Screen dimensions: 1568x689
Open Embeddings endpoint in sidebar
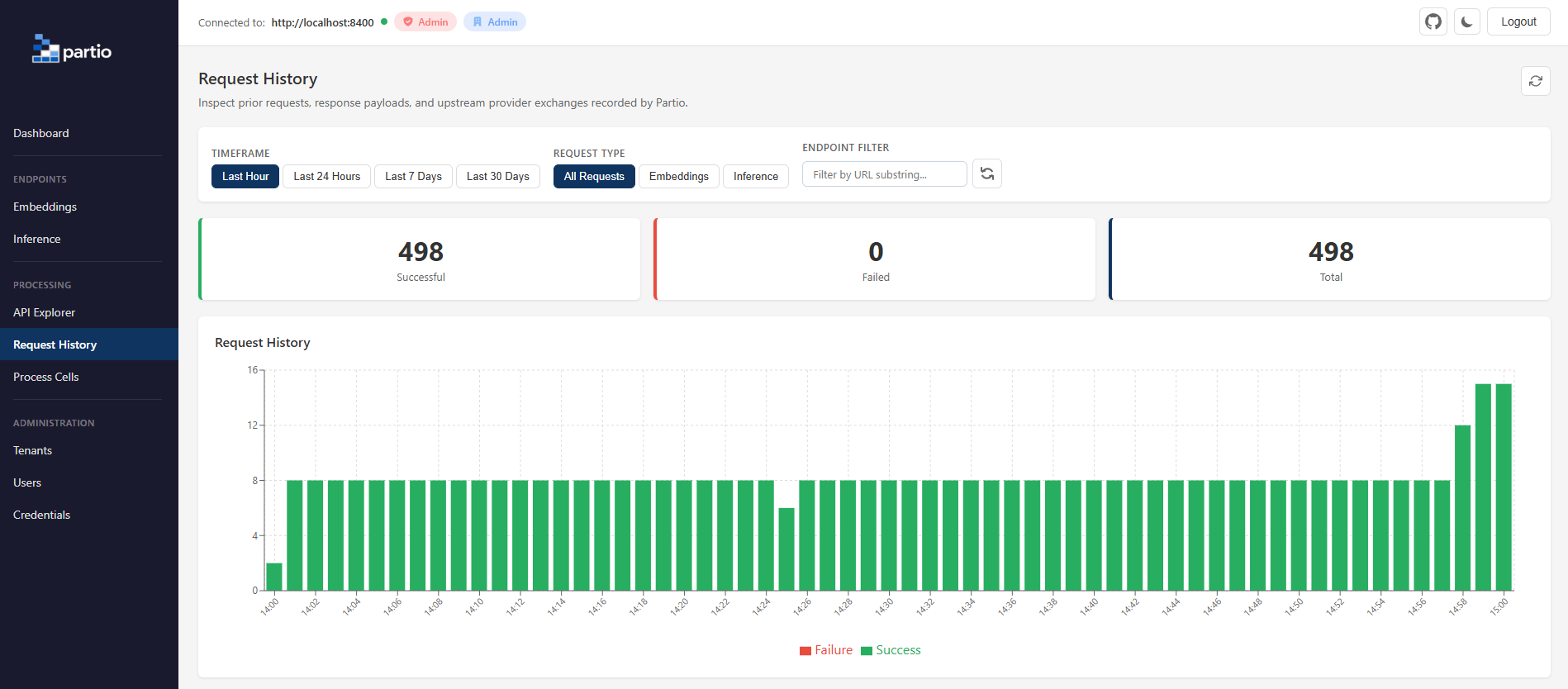[89, 207]
